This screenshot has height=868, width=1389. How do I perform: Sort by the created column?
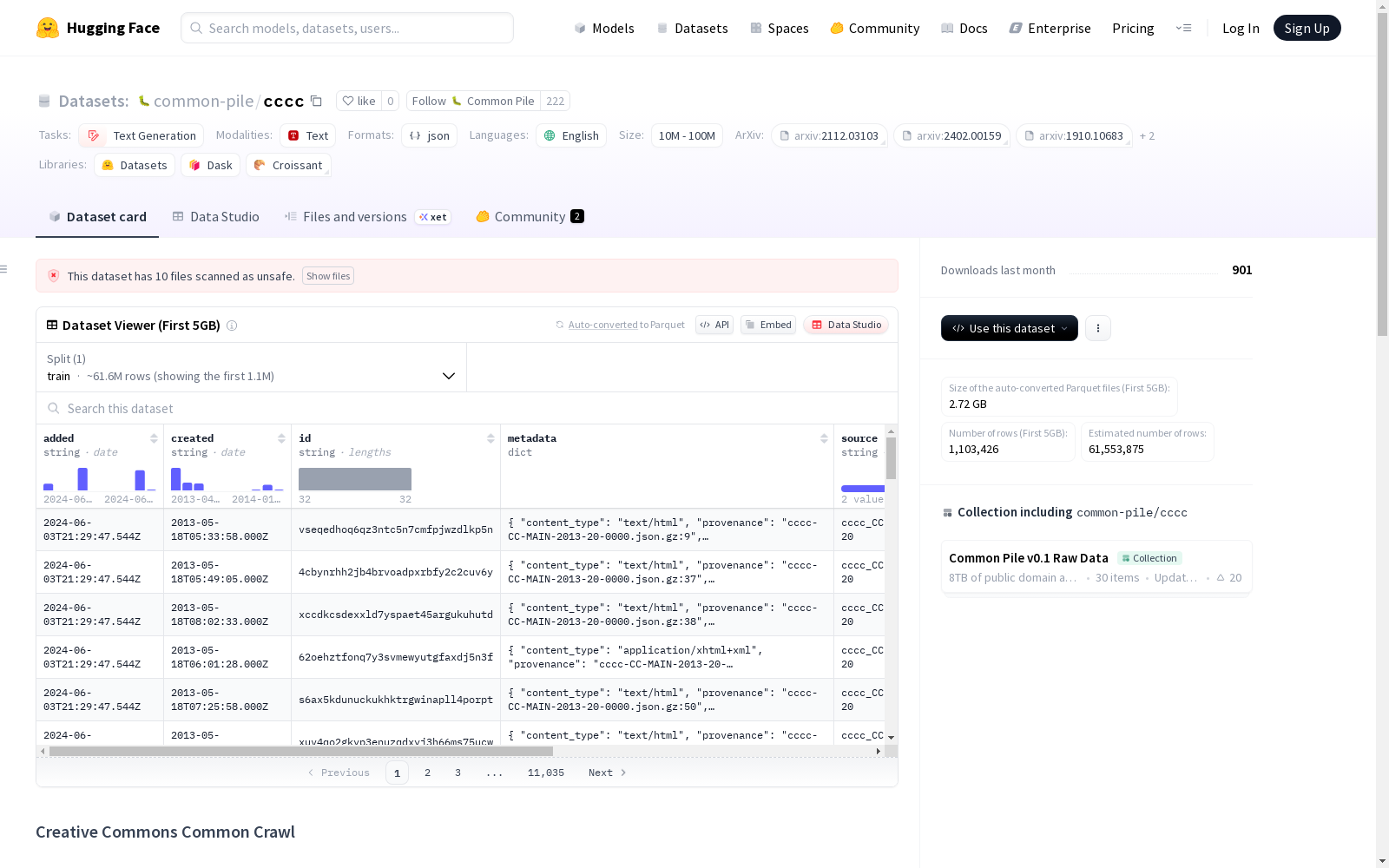click(281, 438)
